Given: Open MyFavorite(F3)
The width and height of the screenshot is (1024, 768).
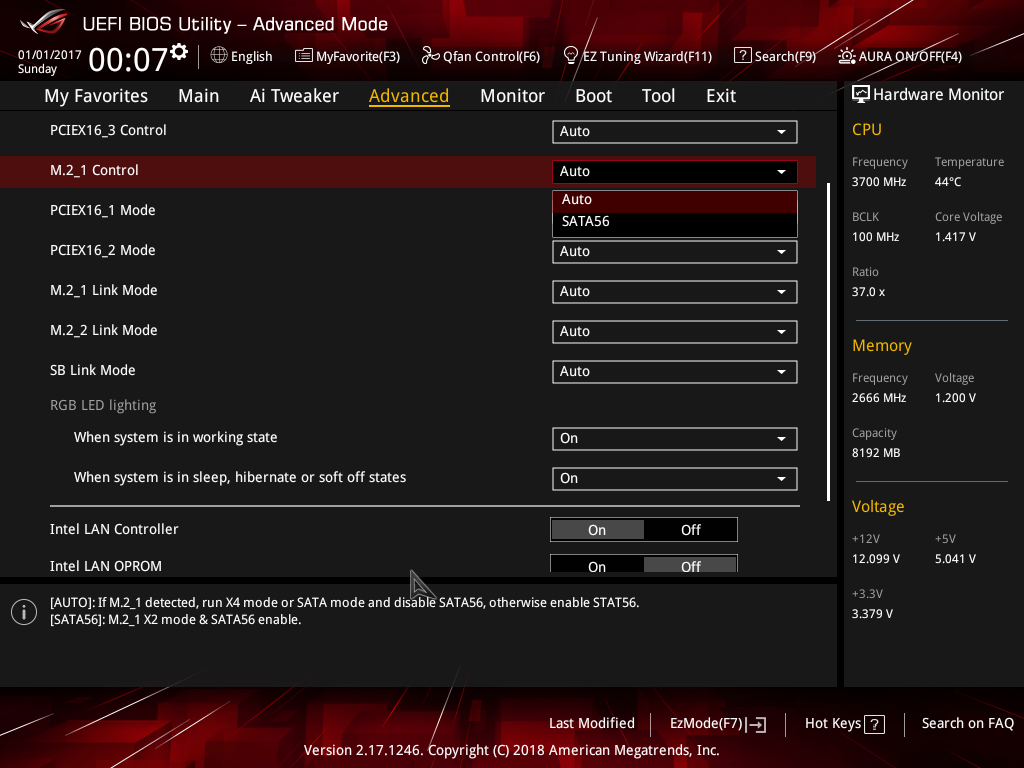Looking at the screenshot, I should [x=347, y=56].
